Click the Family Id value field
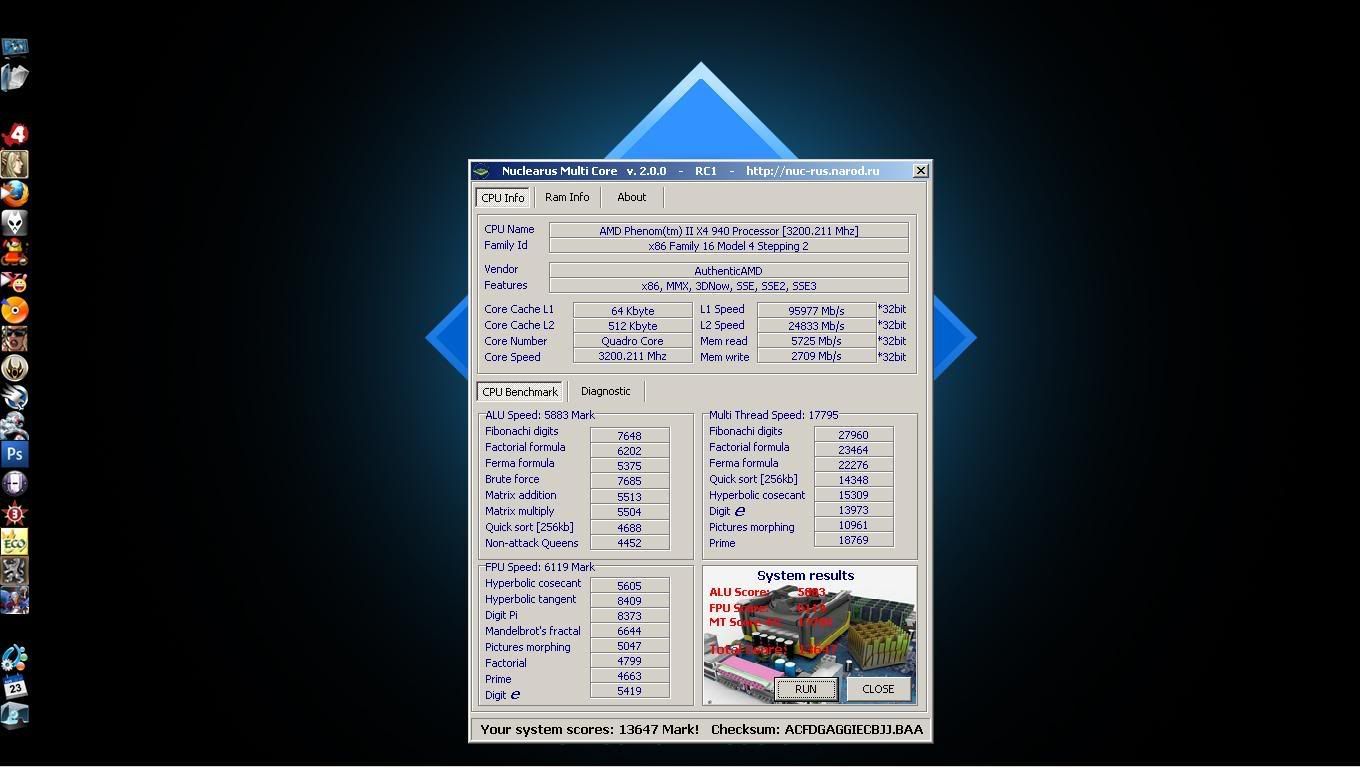The image size is (1360, 768). 728,246
